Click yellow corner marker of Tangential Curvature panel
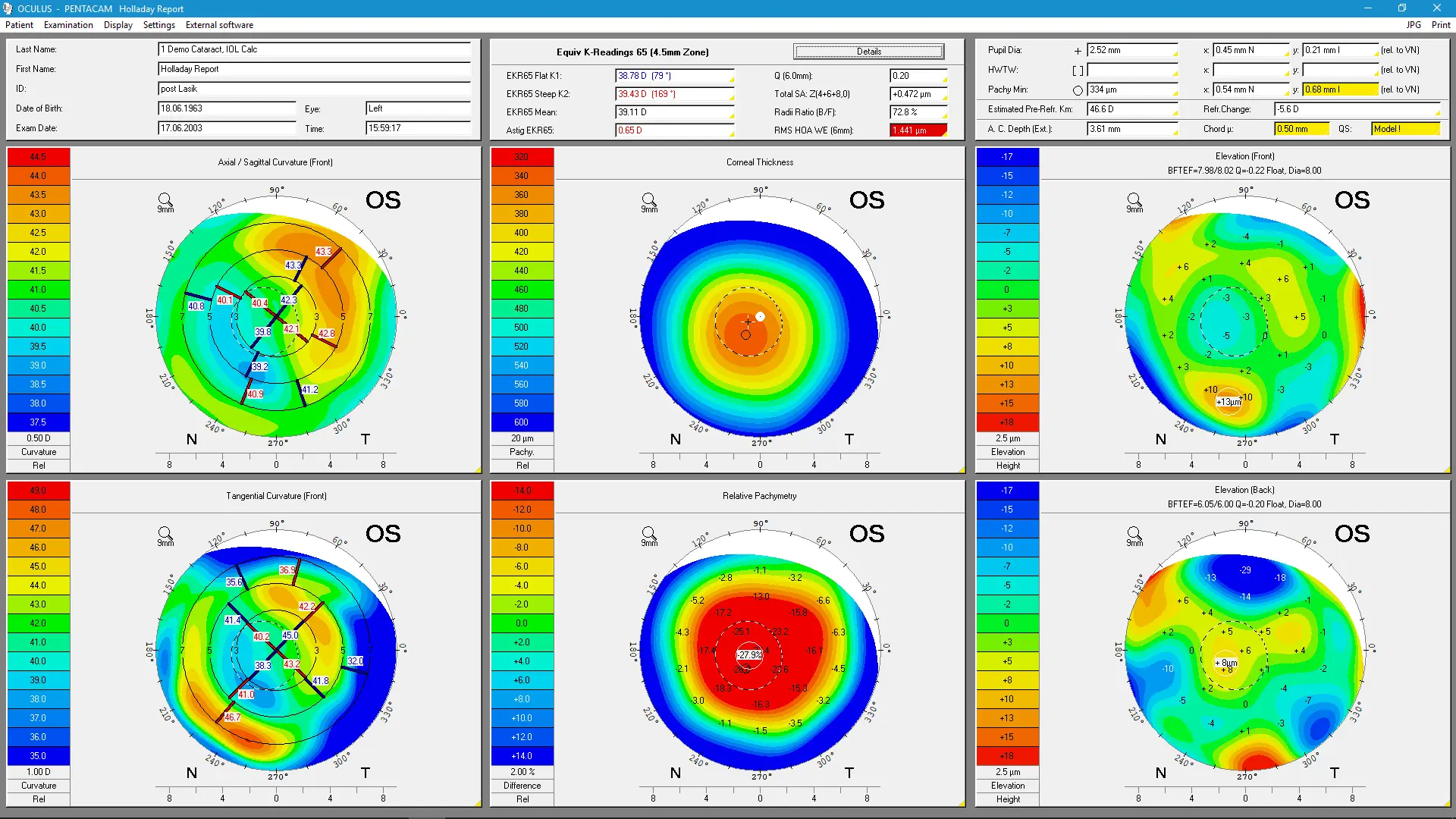This screenshot has width=1456, height=819. pyautogui.click(x=478, y=803)
